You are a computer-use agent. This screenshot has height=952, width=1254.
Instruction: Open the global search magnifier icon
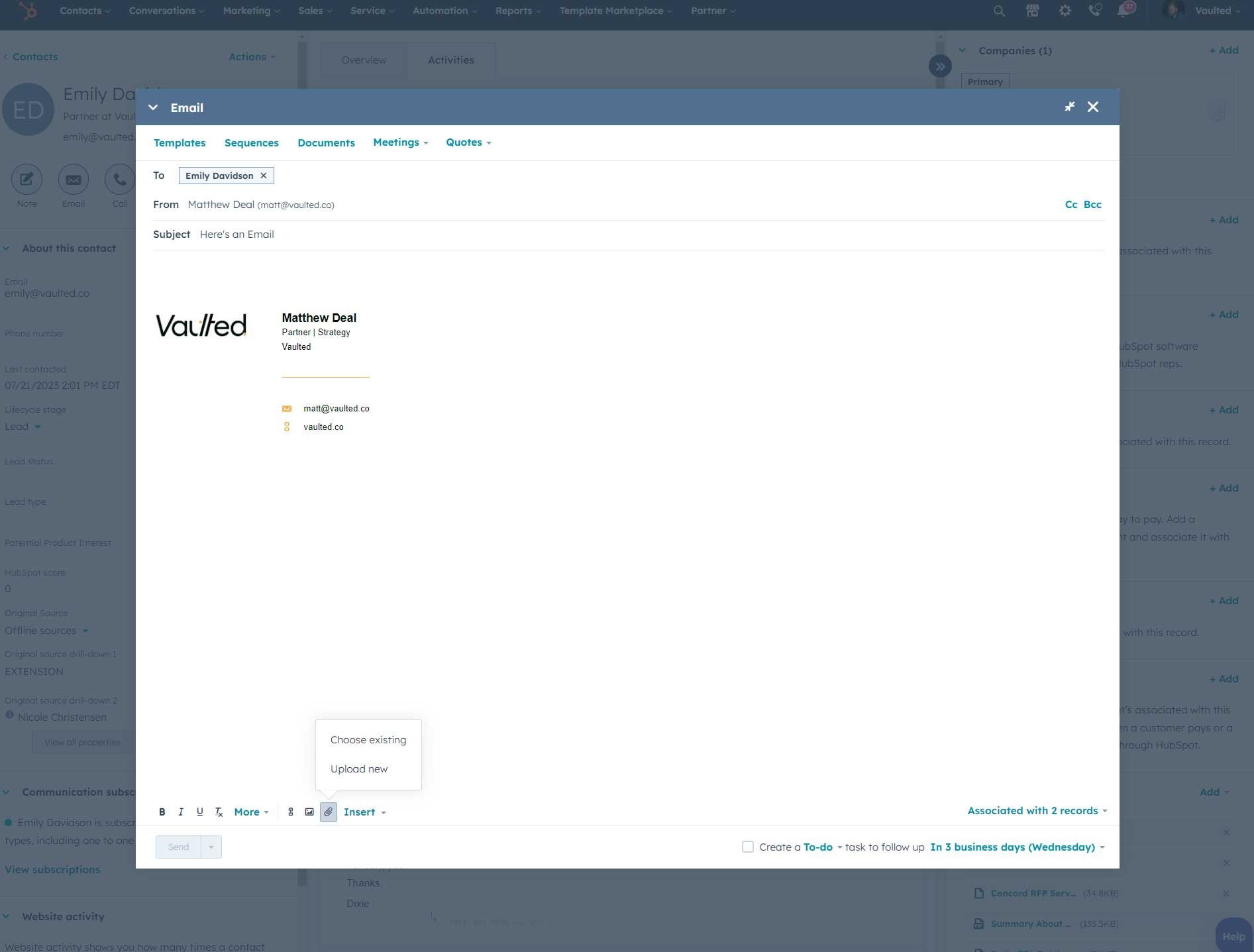(x=999, y=11)
